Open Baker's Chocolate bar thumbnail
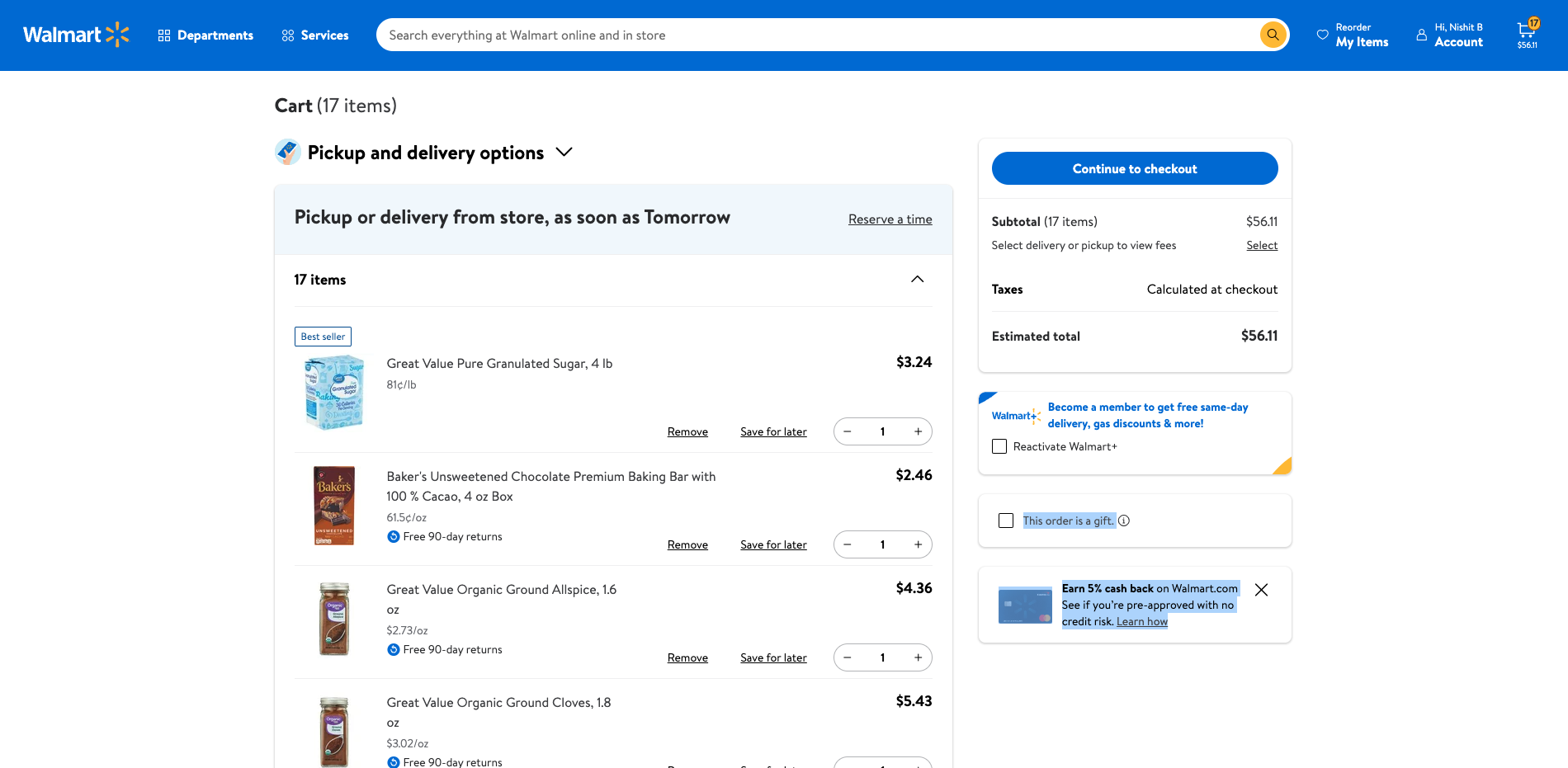The width and height of the screenshot is (1568, 768). (334, 506)
